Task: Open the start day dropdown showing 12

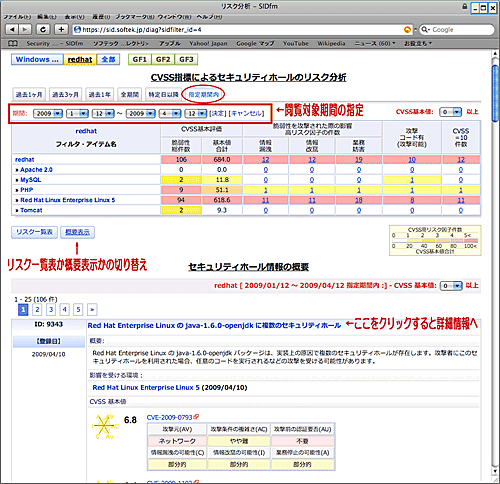Action: pyautogui.click(x=104, y=114)
